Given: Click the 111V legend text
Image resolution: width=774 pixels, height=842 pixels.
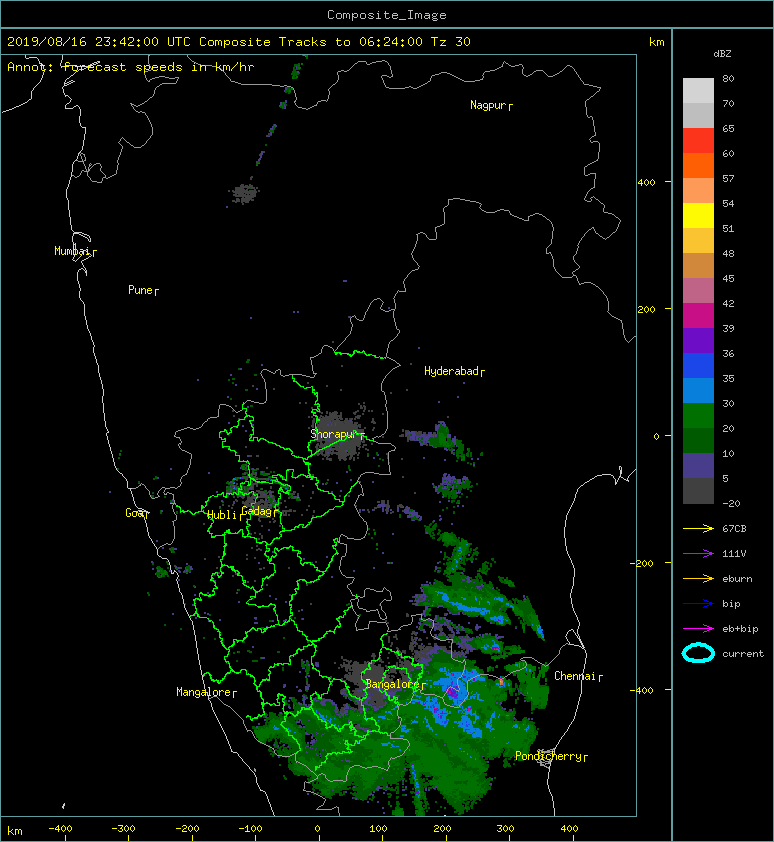Looking at the screenshot, I should (x=734, y=554).
